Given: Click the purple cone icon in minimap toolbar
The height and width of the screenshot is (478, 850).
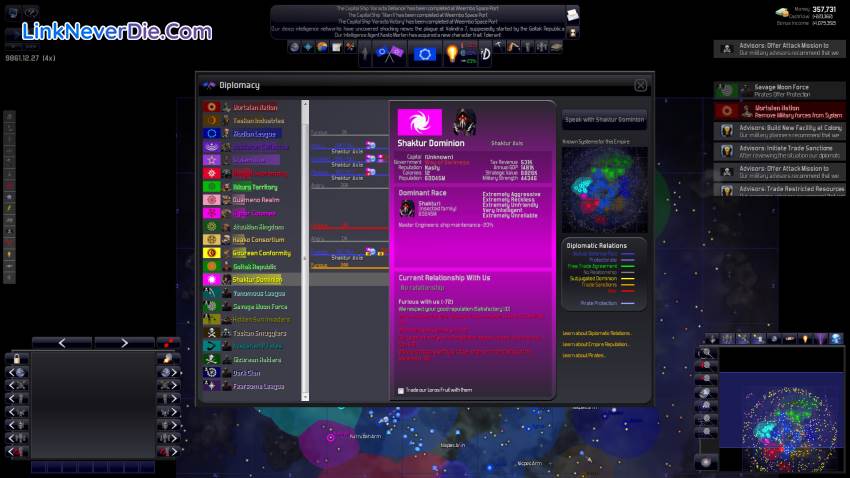Looking at the screenshot, I should point(821,339).
